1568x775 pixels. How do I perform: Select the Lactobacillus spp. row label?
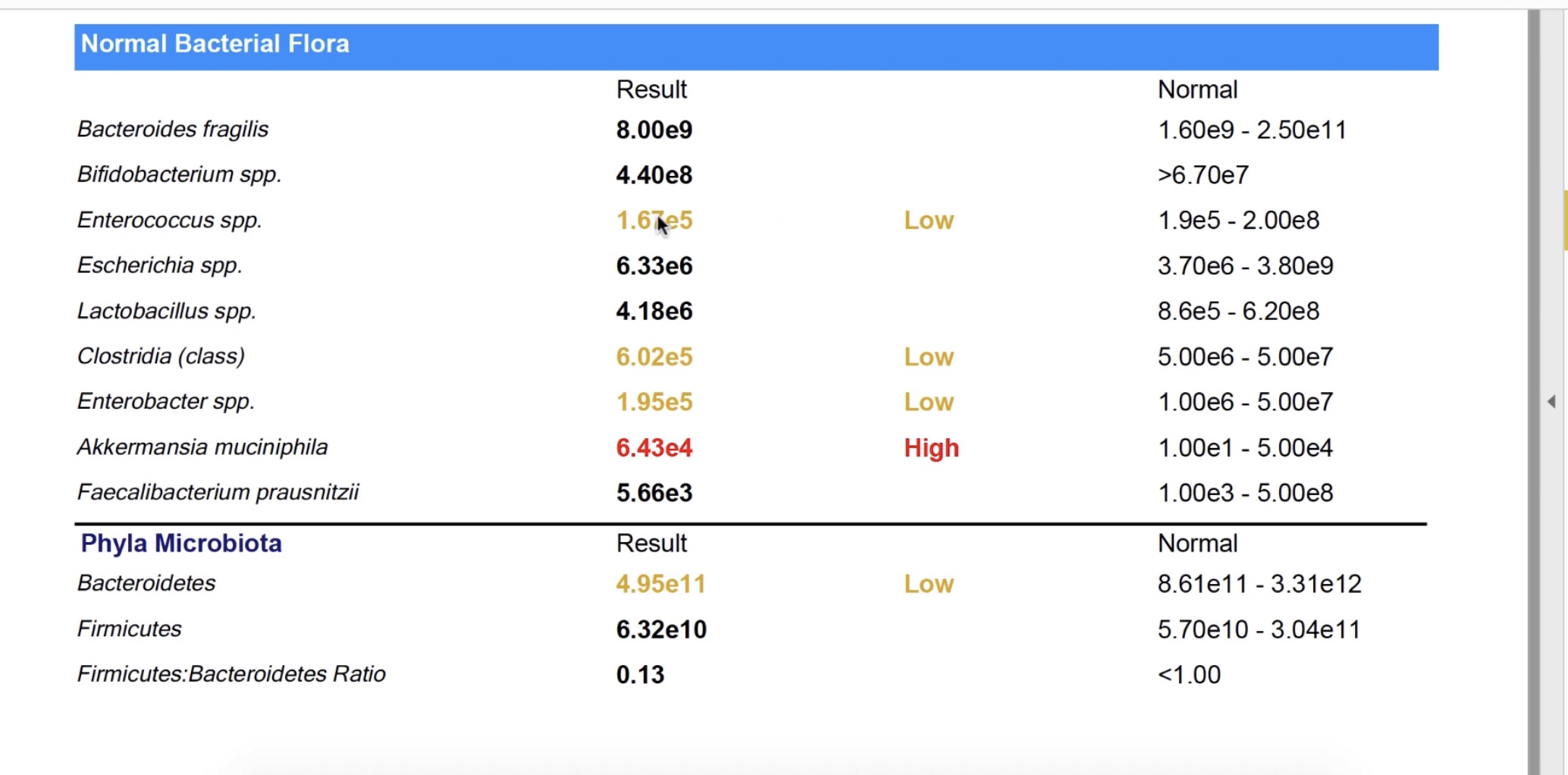click(167, 311)
